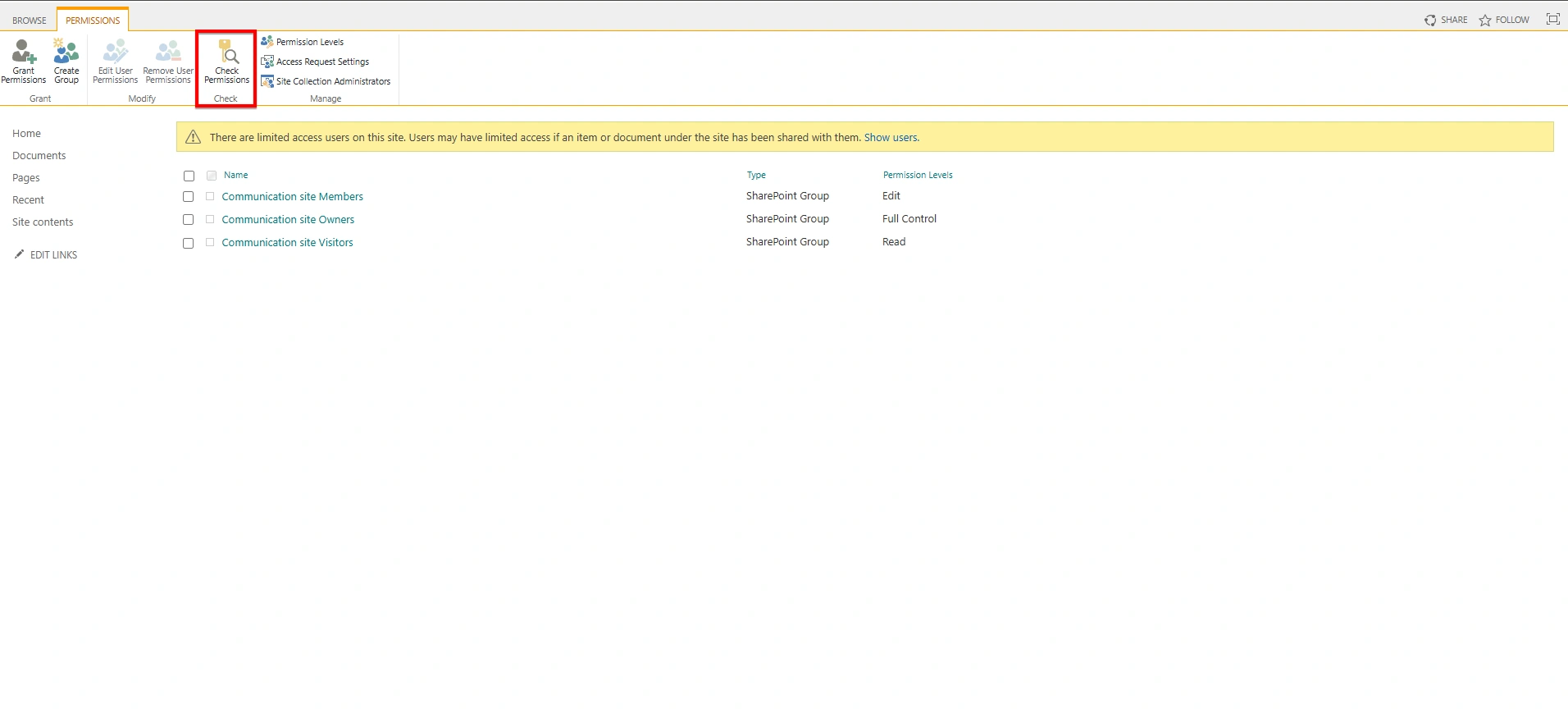
Task: Click 'SharePoint Group' type in Members row
Action: [x=787, y=195]
